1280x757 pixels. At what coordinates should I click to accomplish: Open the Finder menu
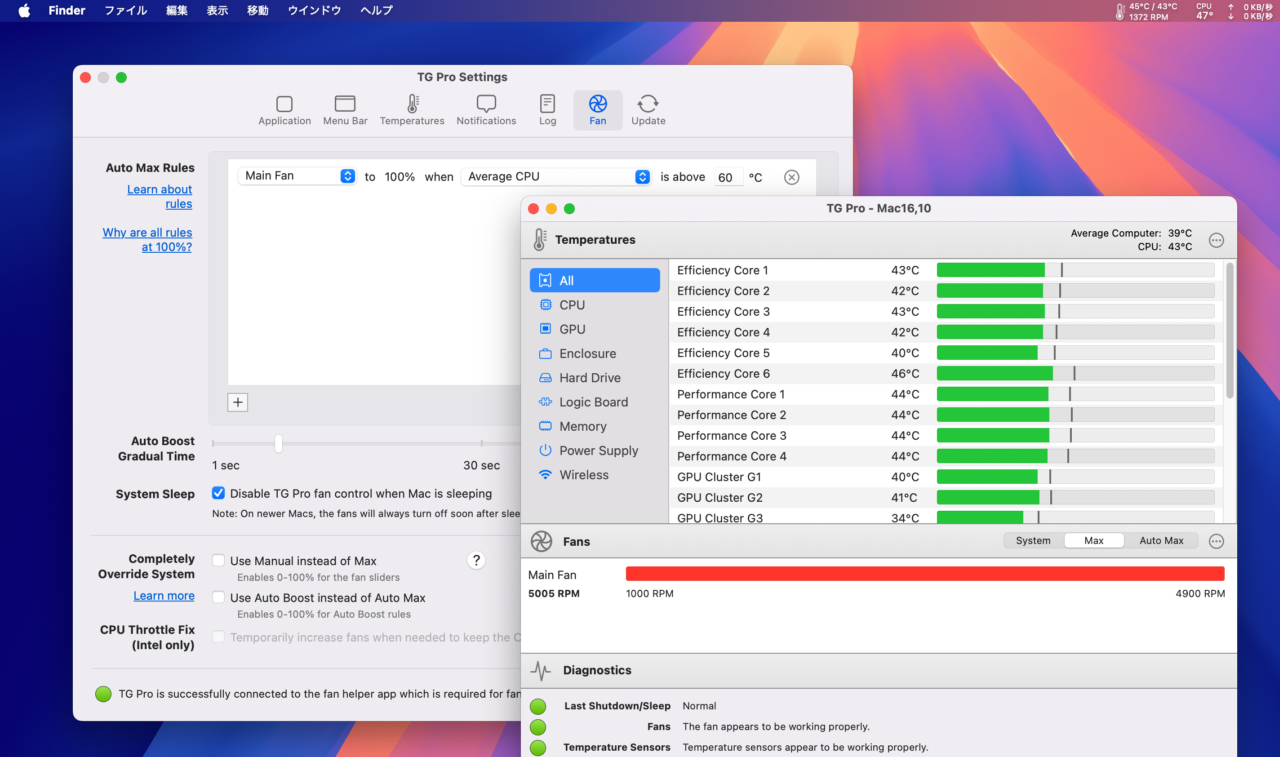[67, 11]
